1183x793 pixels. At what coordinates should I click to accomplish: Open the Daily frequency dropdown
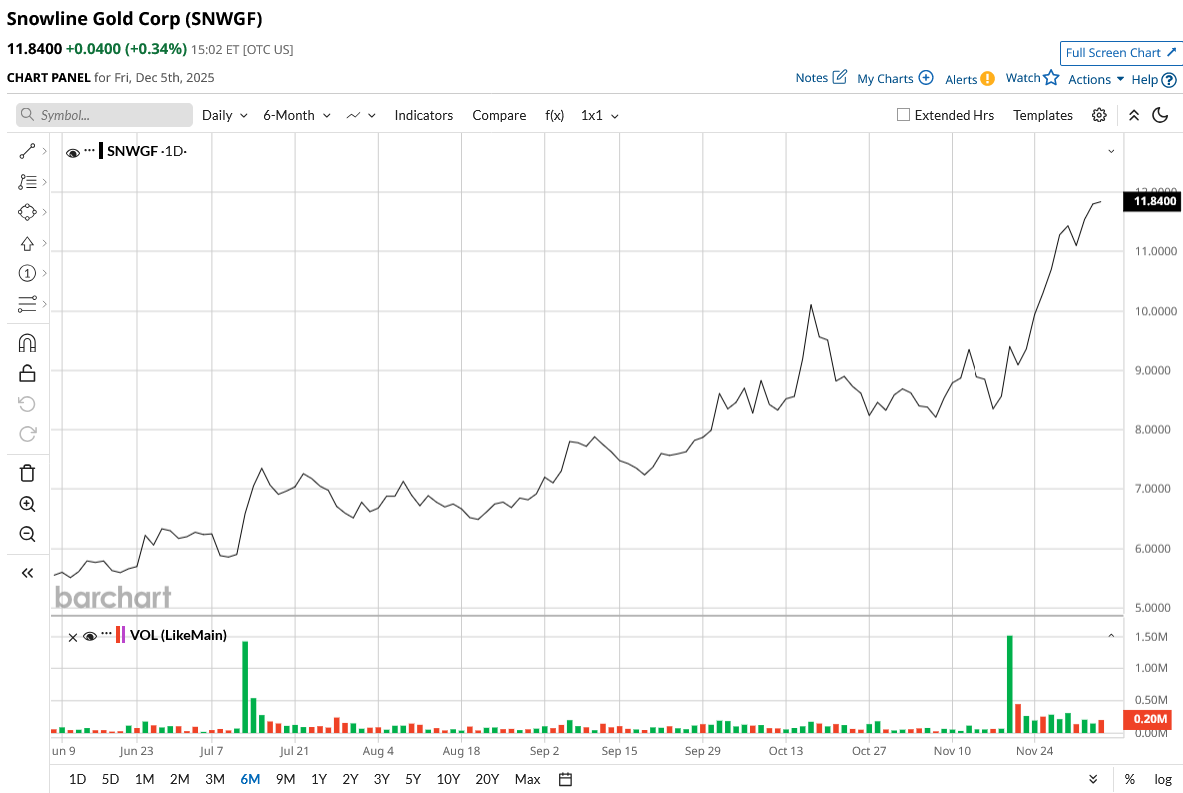coord(225,115)
